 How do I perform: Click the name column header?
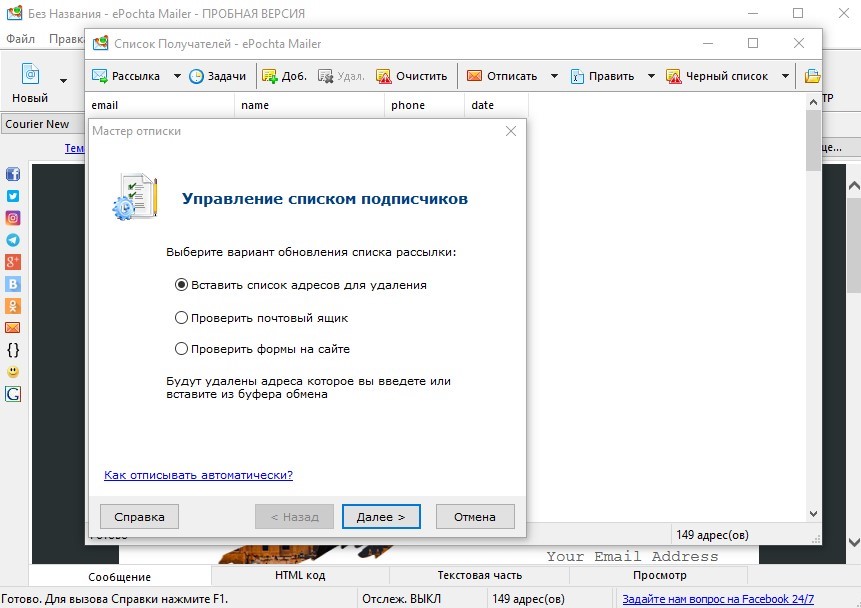click(x=309, y=105)
